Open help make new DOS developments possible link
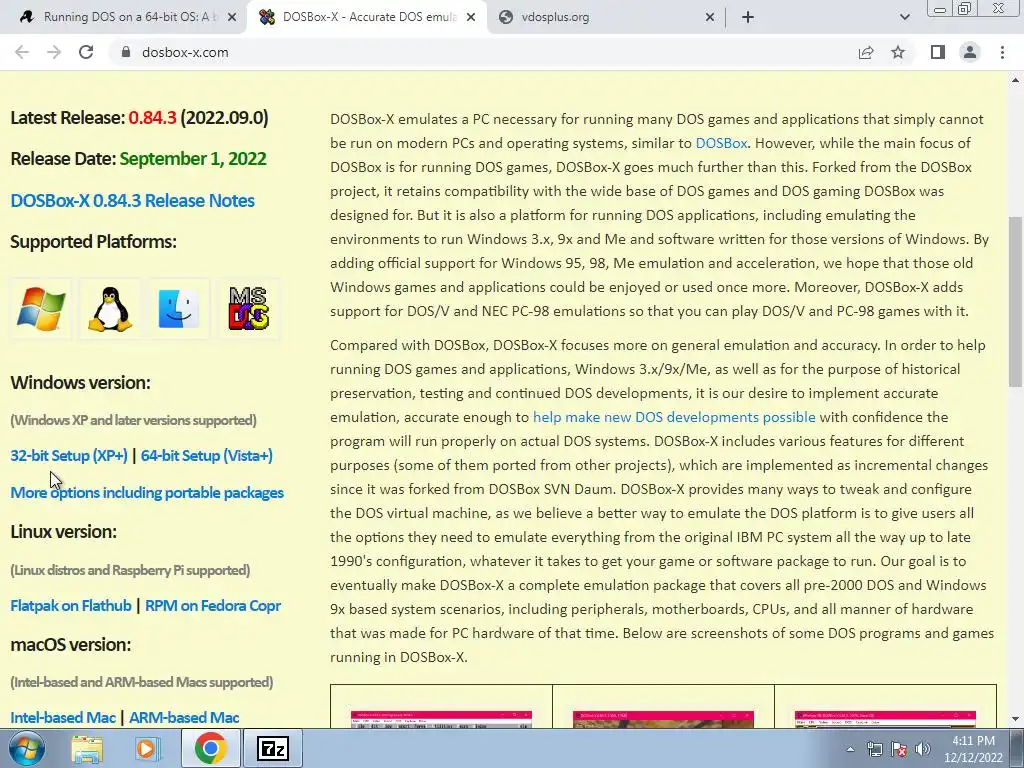The width and height of the screenshot is (1024, 768). point(674,417)
